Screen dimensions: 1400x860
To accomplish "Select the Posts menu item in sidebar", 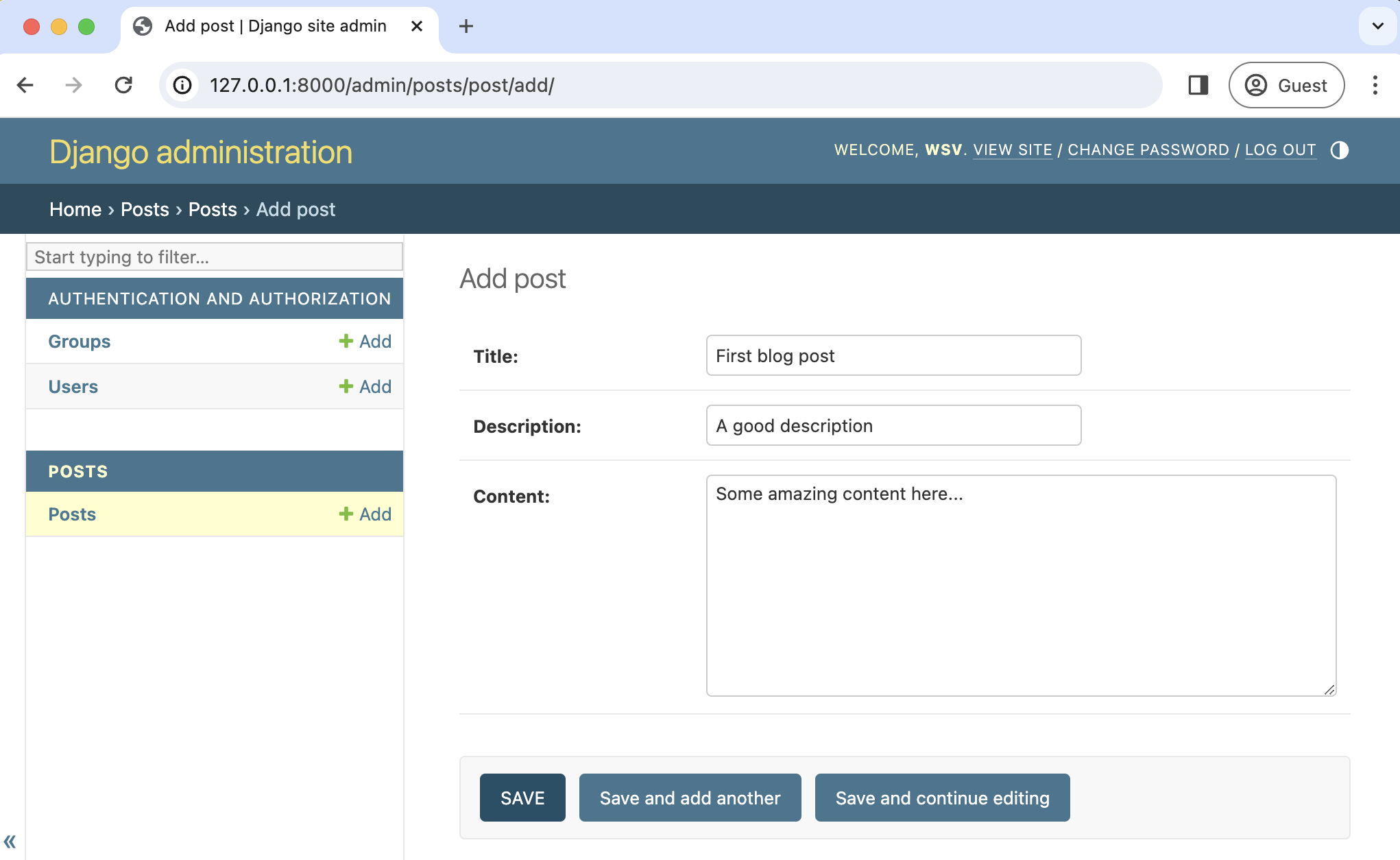I will (71, 513).
